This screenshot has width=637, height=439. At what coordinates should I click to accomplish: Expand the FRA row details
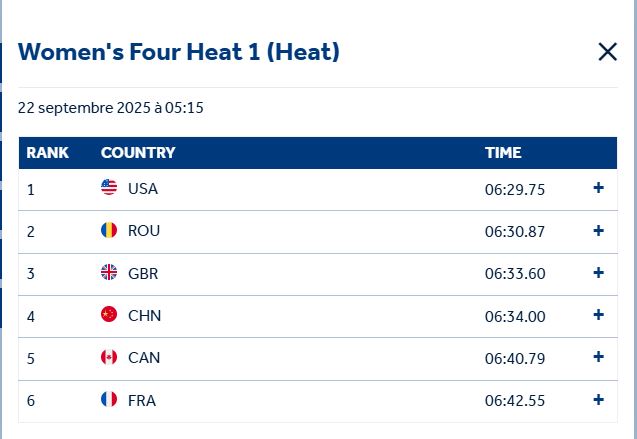[x=598, y=400]
